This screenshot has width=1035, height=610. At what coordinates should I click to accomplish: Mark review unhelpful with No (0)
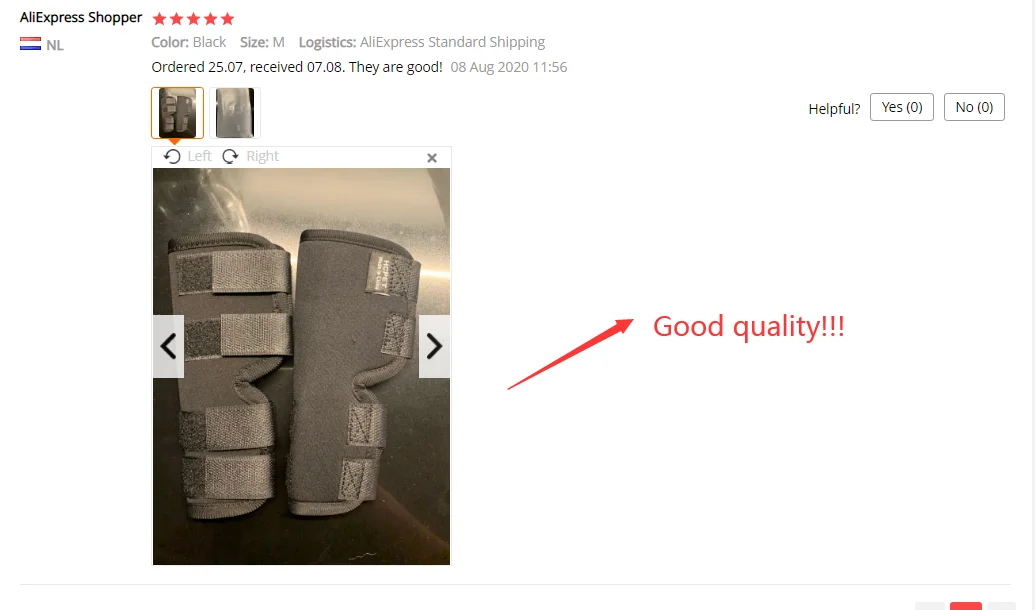974,107
